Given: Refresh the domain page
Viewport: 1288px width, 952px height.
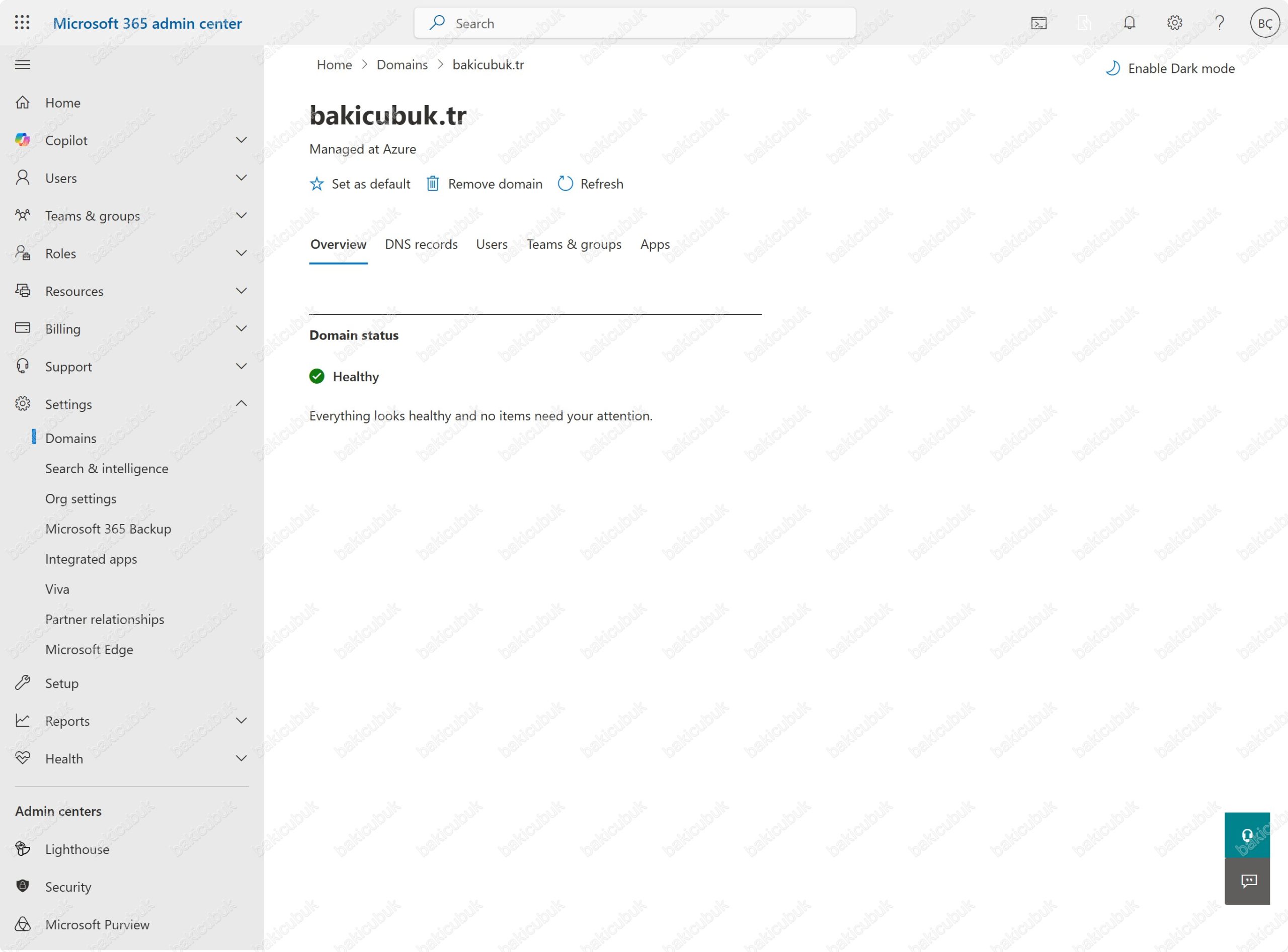Looking at the screenshot, I should point(590,184).
